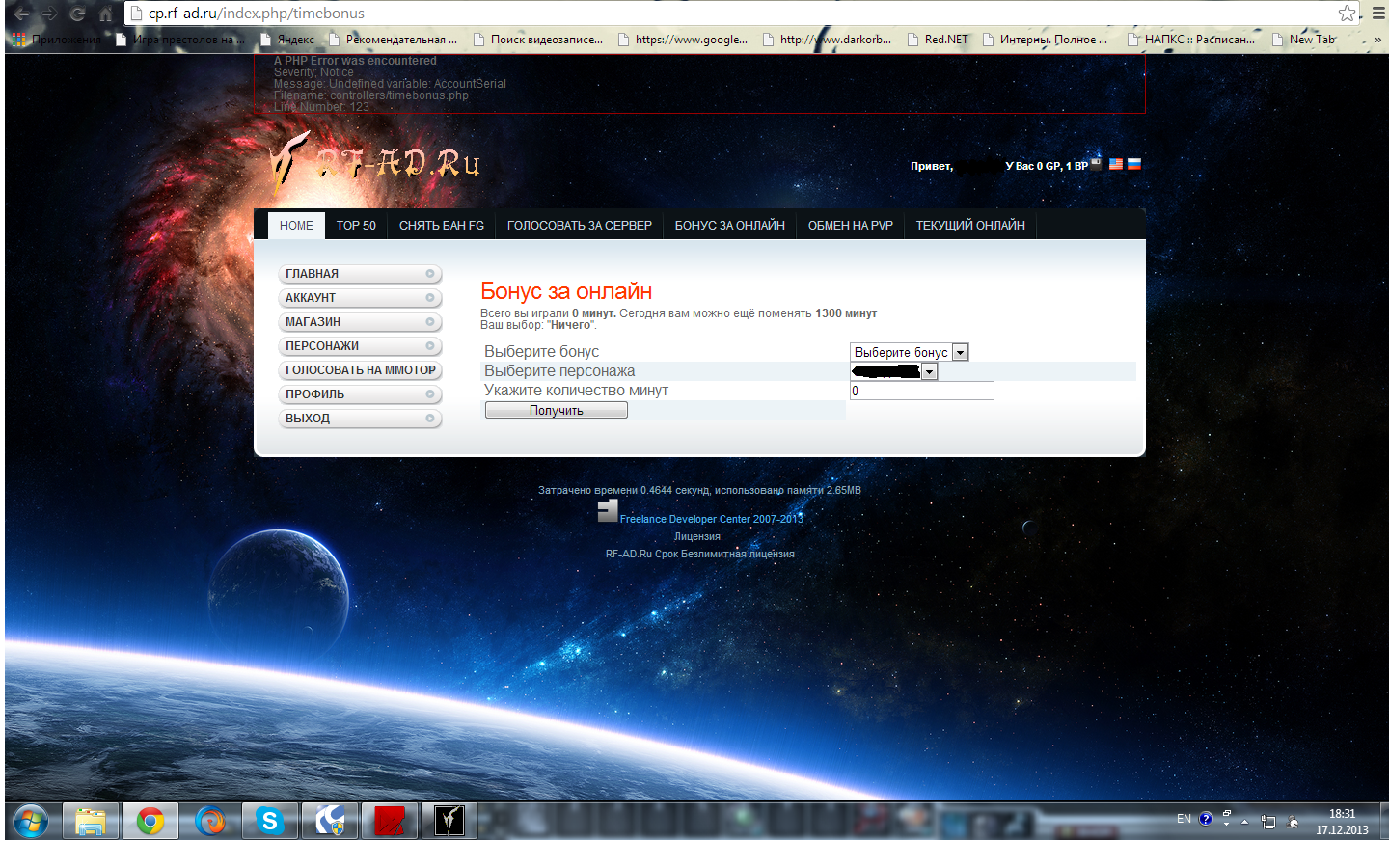Open ГОЛОСОВАТЬ ЗА СЕРВЕР tab
Screen dimensions: 1389x868
point(580,226)
